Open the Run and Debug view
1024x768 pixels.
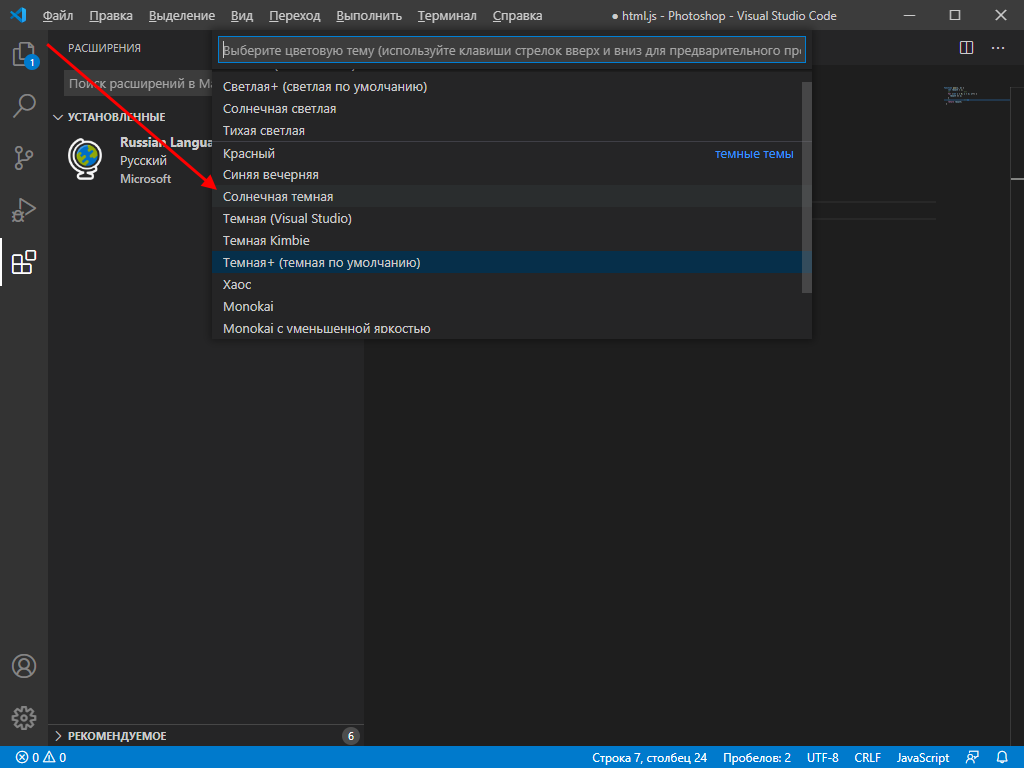pos(23,210)
